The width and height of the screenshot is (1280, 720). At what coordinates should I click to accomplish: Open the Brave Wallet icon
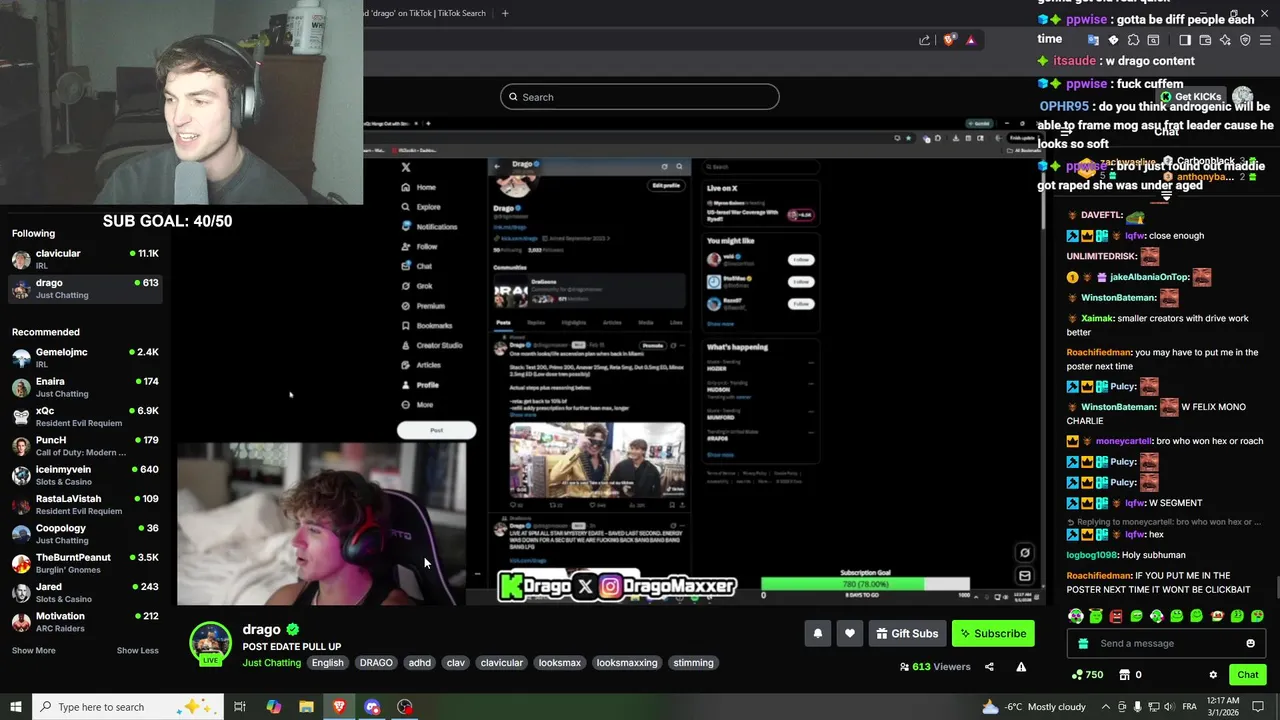point(1205,40)
